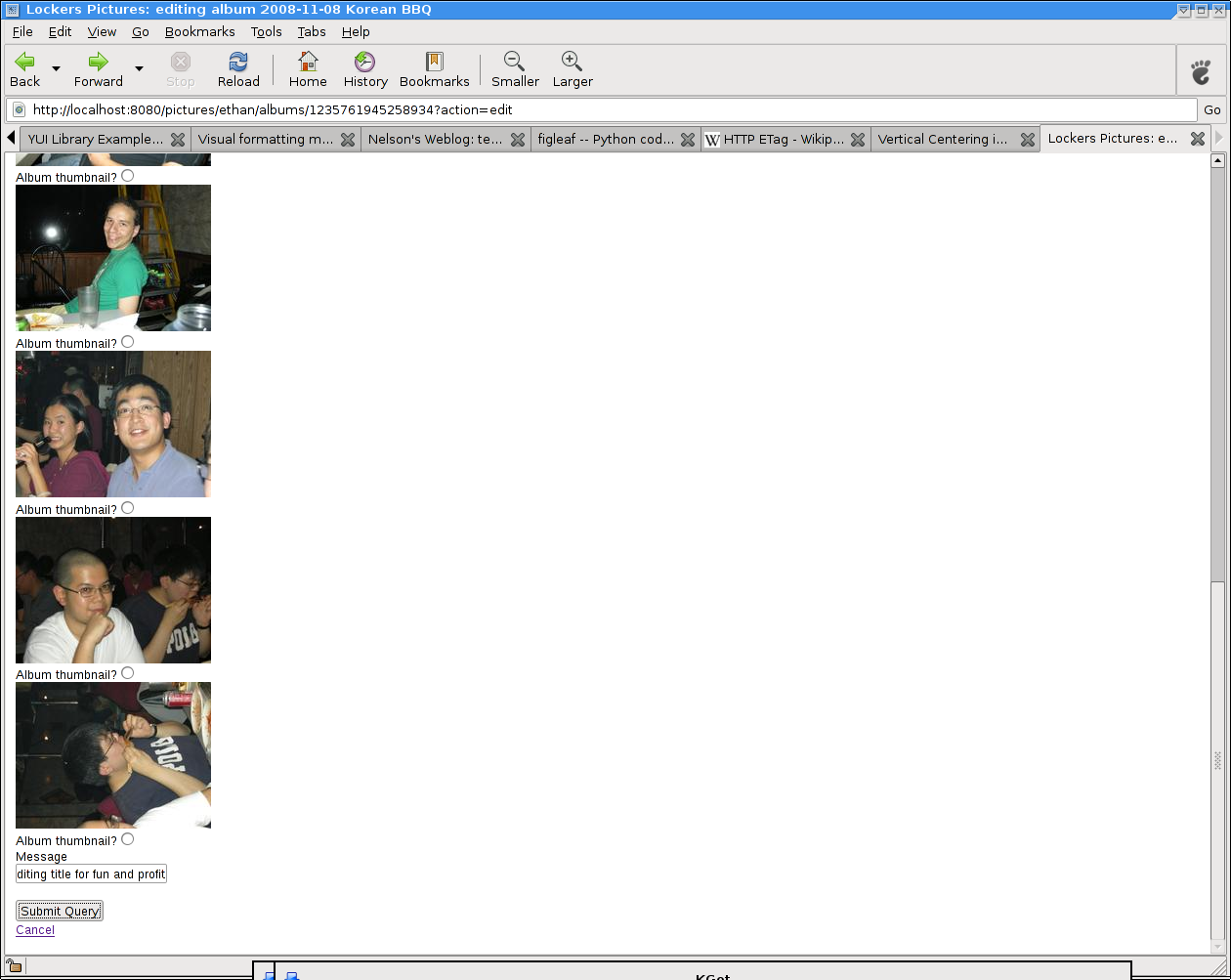This screenshot has height=980, width=1231.
Task: Click the security lock icon in status bar
Action: [14, 967]
